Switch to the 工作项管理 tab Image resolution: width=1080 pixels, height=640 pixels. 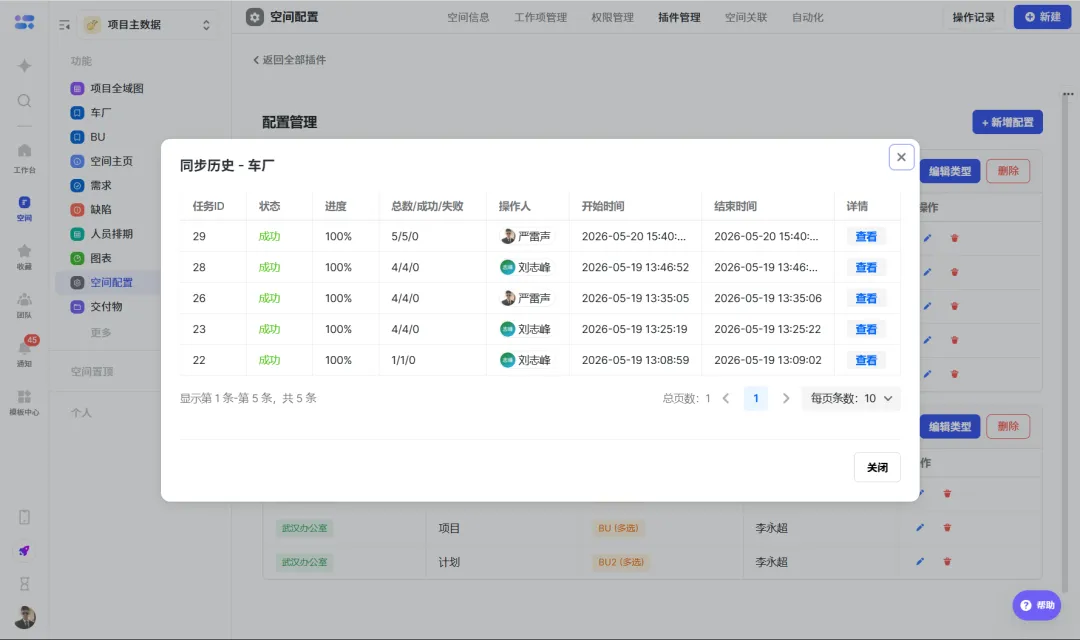click(540, 18)
